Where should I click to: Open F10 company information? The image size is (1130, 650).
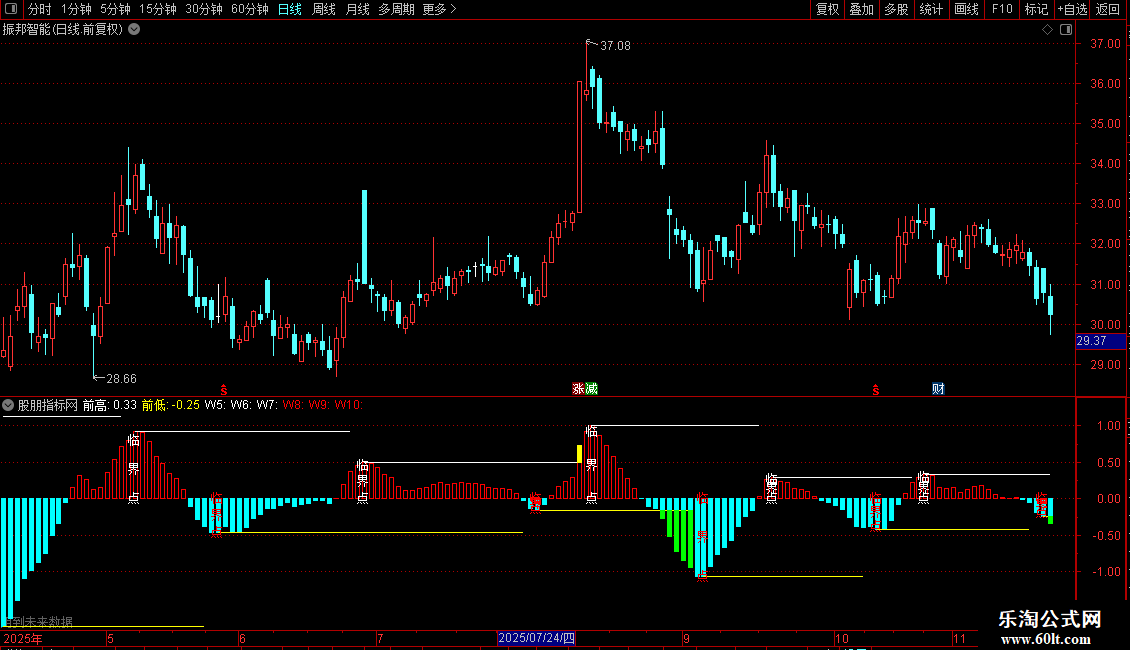click(x=1002, y=9)
